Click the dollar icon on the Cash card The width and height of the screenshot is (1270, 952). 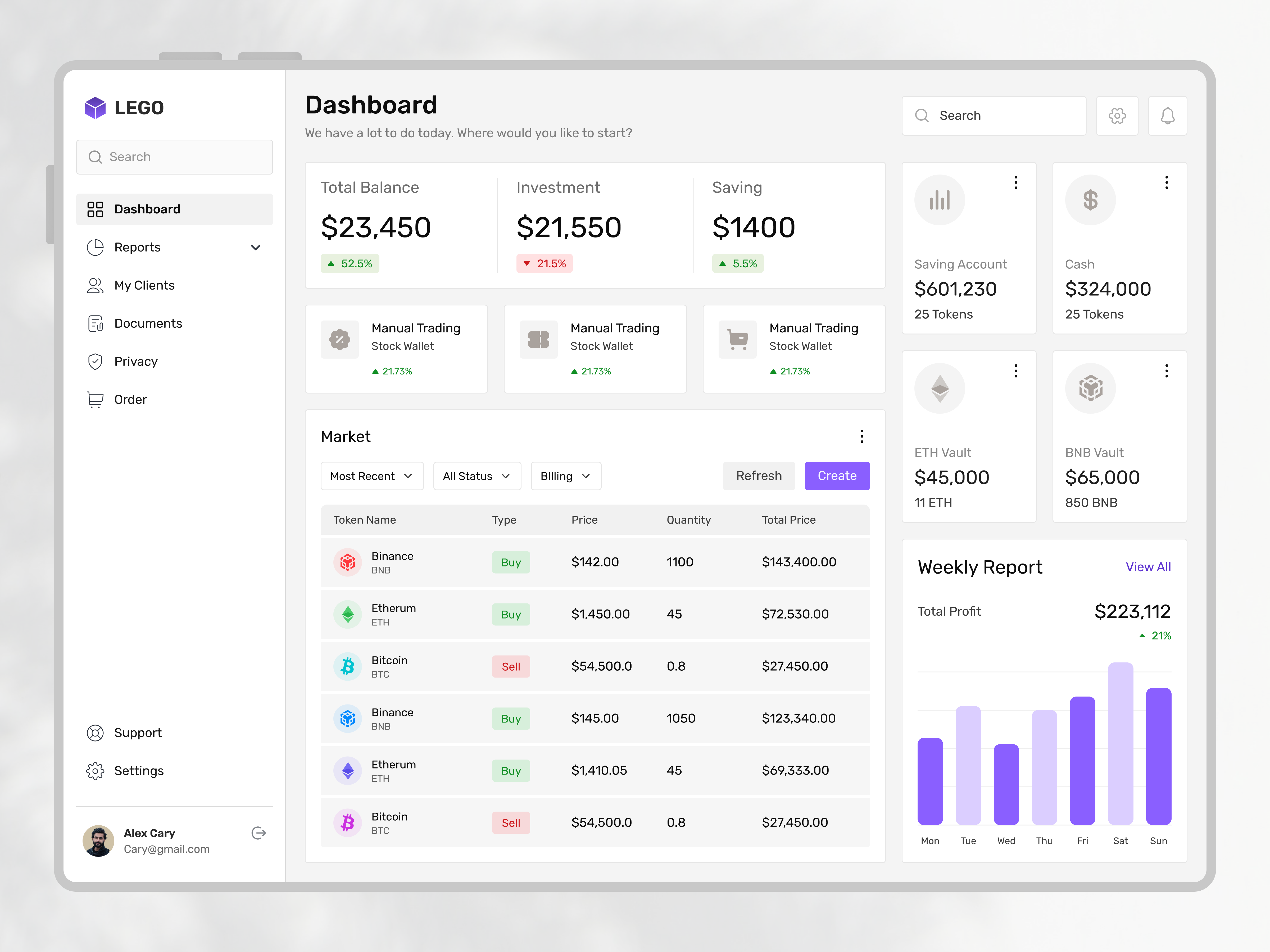click(1090, 200)
